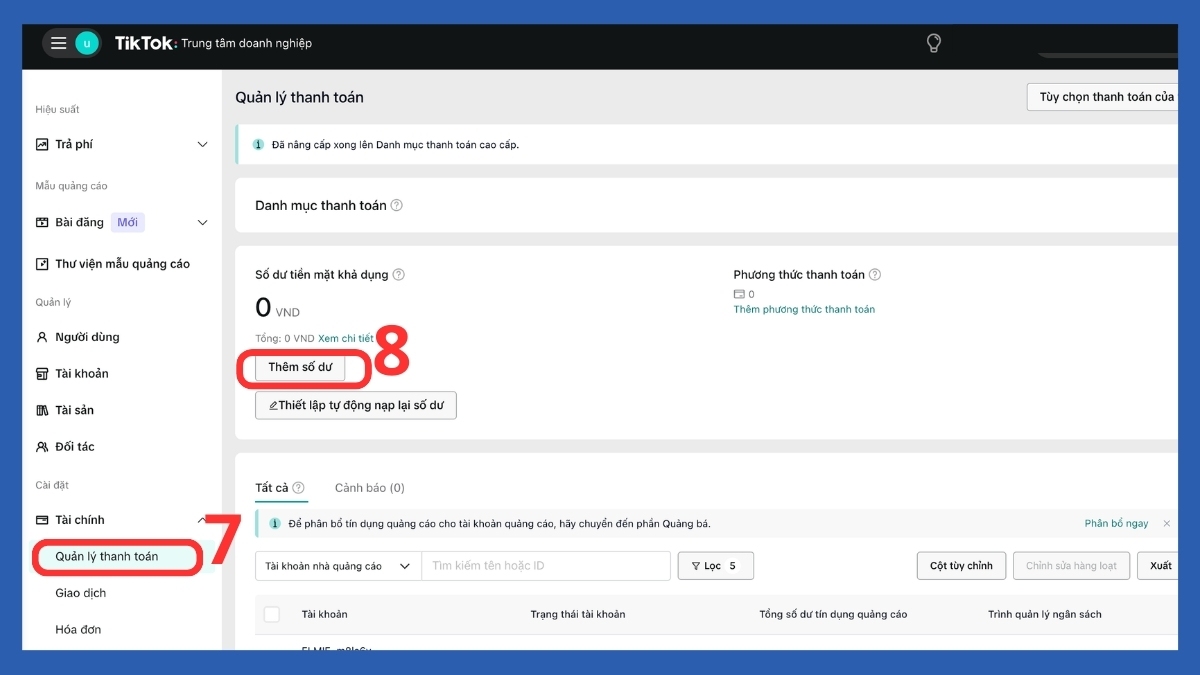This screenshot has height=675, width=1200.
Task: Click the TikTok logo in header
Action: point(144,43)
